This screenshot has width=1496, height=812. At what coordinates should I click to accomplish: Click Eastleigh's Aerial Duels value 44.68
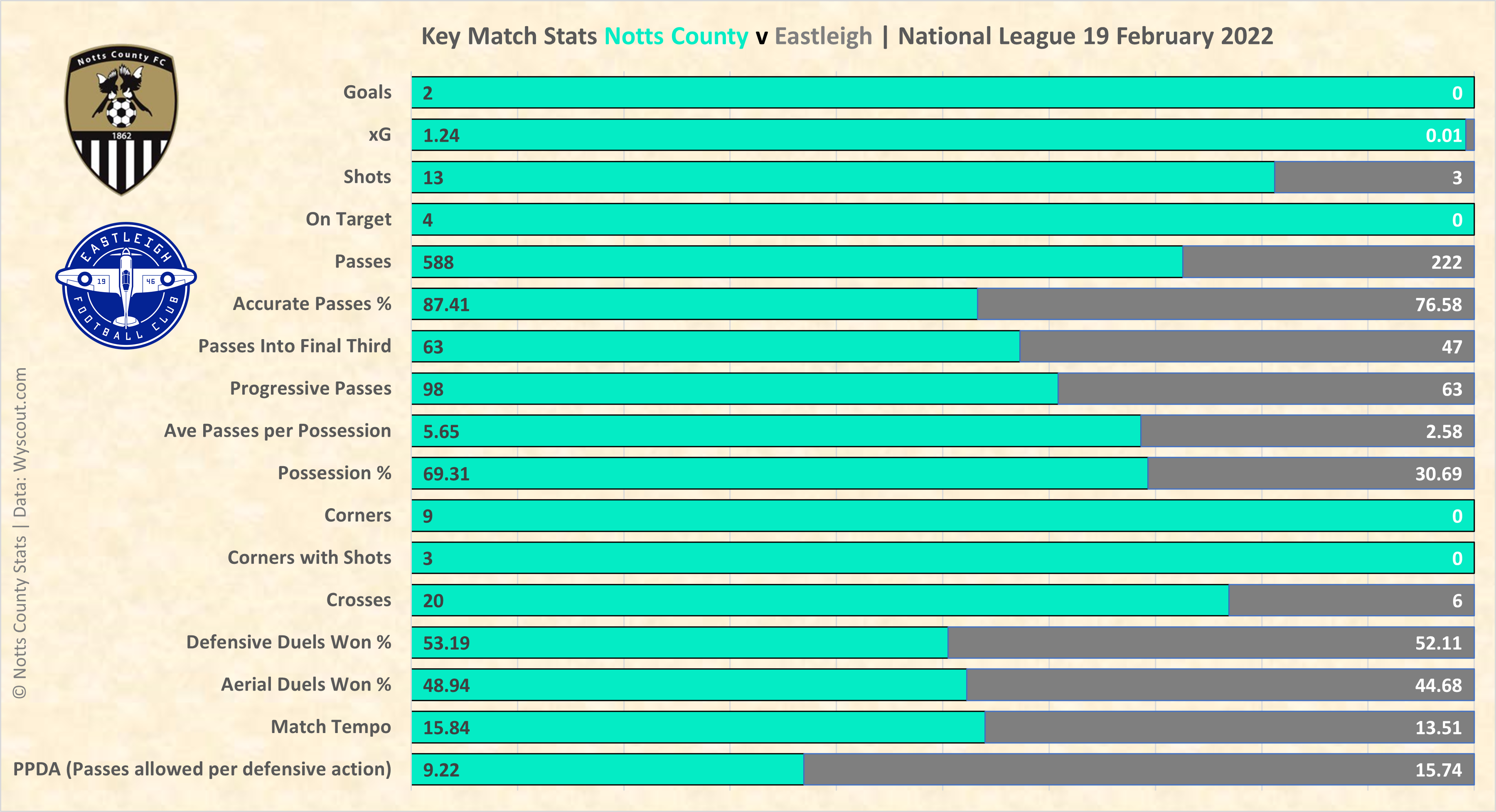[1438, 685]
